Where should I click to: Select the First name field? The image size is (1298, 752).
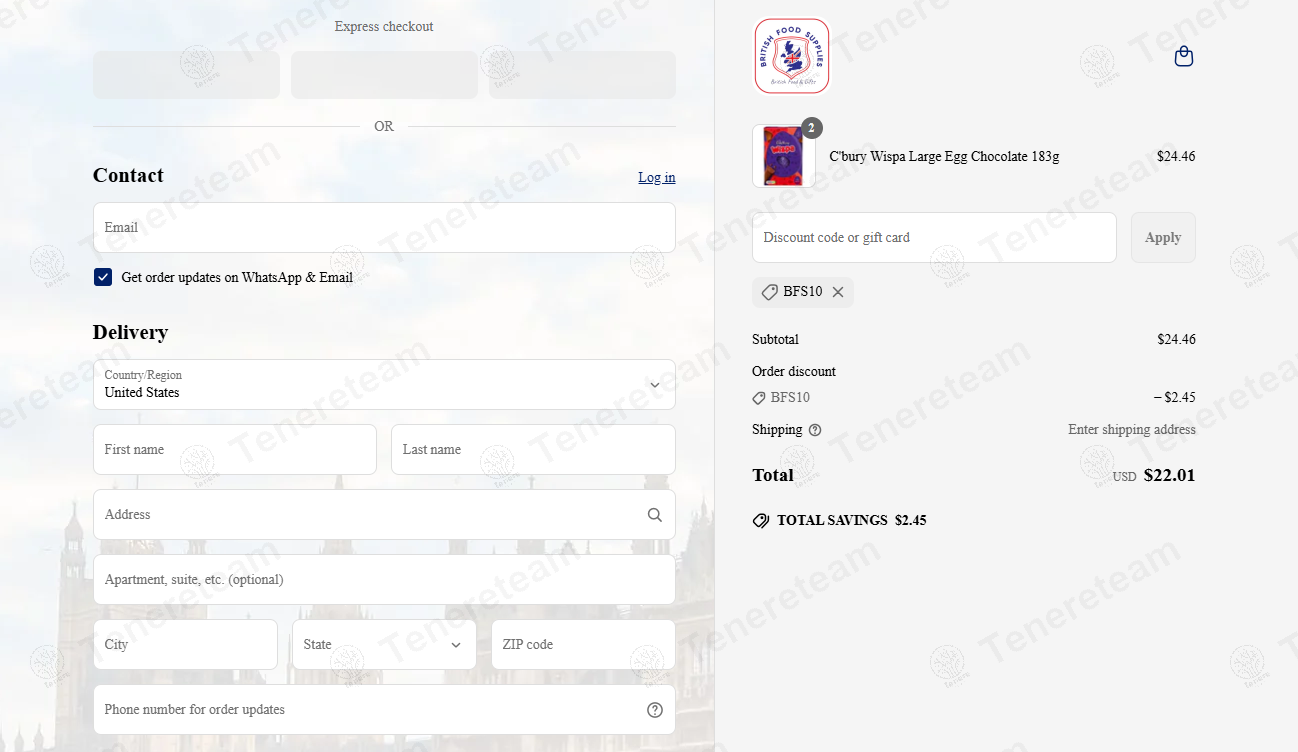[x=235, y=450]
